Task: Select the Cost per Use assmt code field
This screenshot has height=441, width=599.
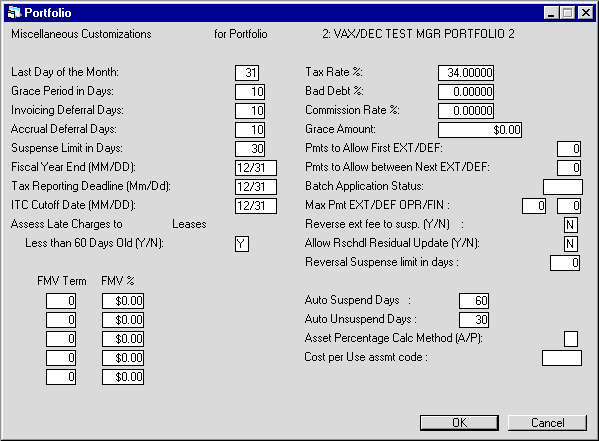Action: pyautogui.click(x=562, y=358)
